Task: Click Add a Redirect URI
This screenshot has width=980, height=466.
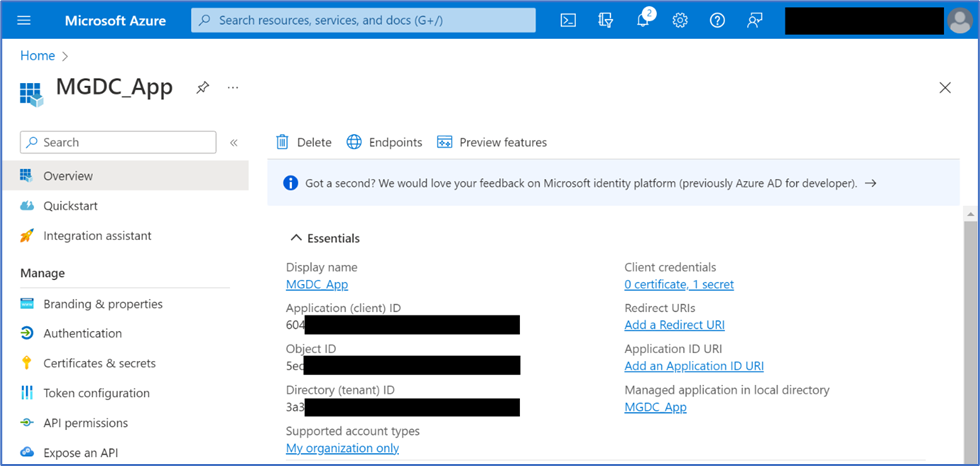Action: 674,325
